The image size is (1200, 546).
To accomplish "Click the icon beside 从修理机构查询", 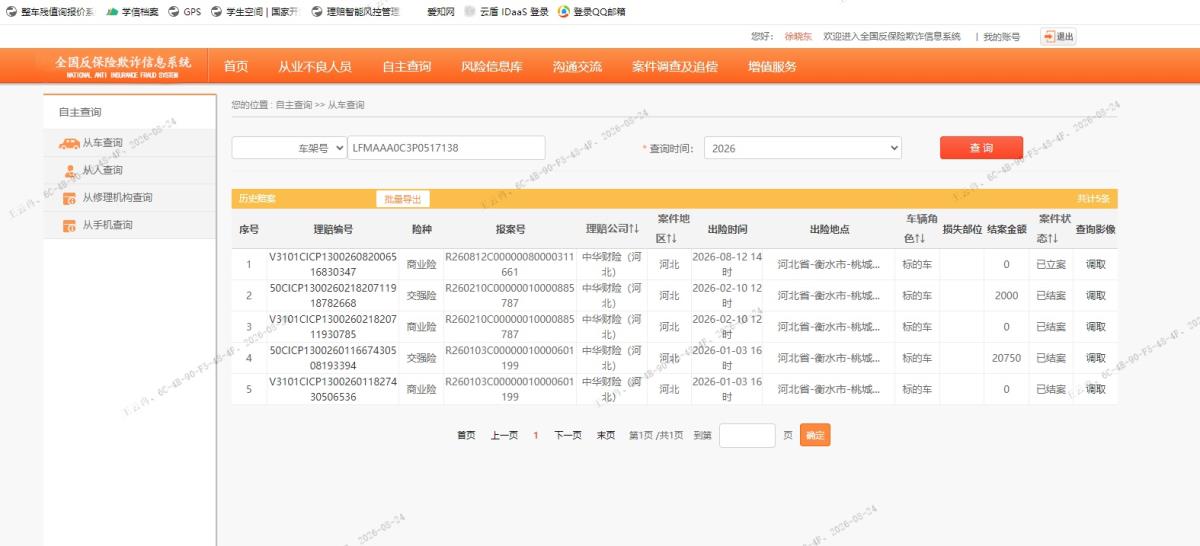I will [x=69, y=198].
